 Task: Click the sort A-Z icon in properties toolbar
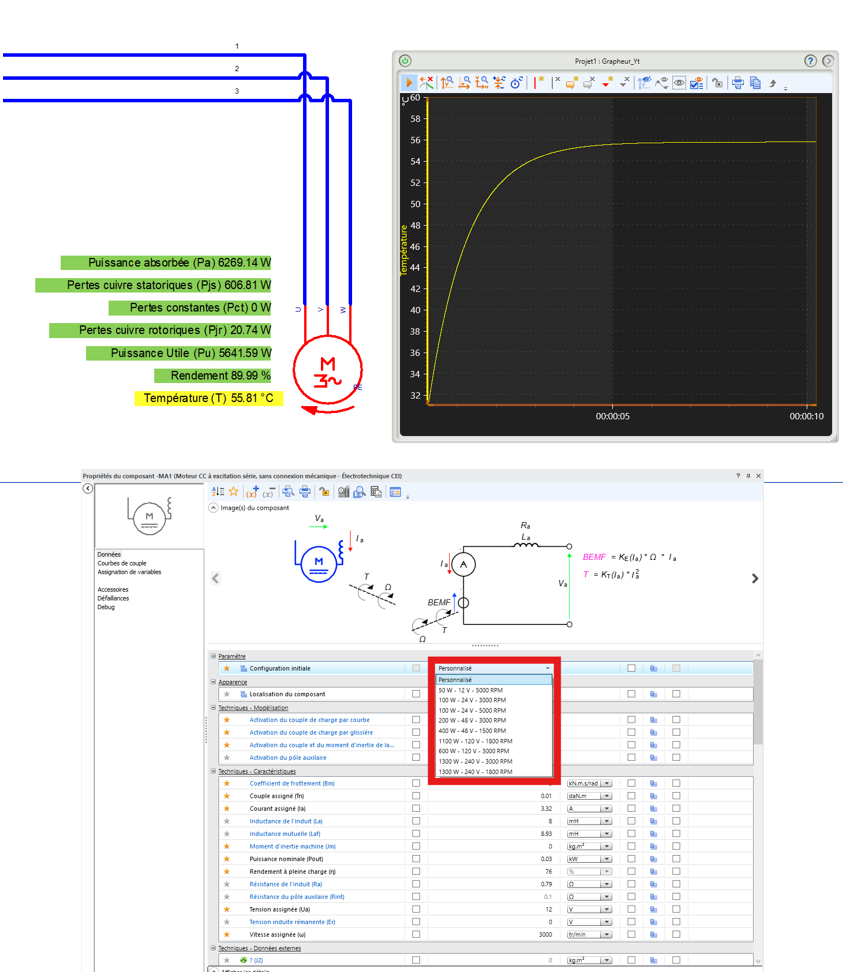tap(218, 492)
